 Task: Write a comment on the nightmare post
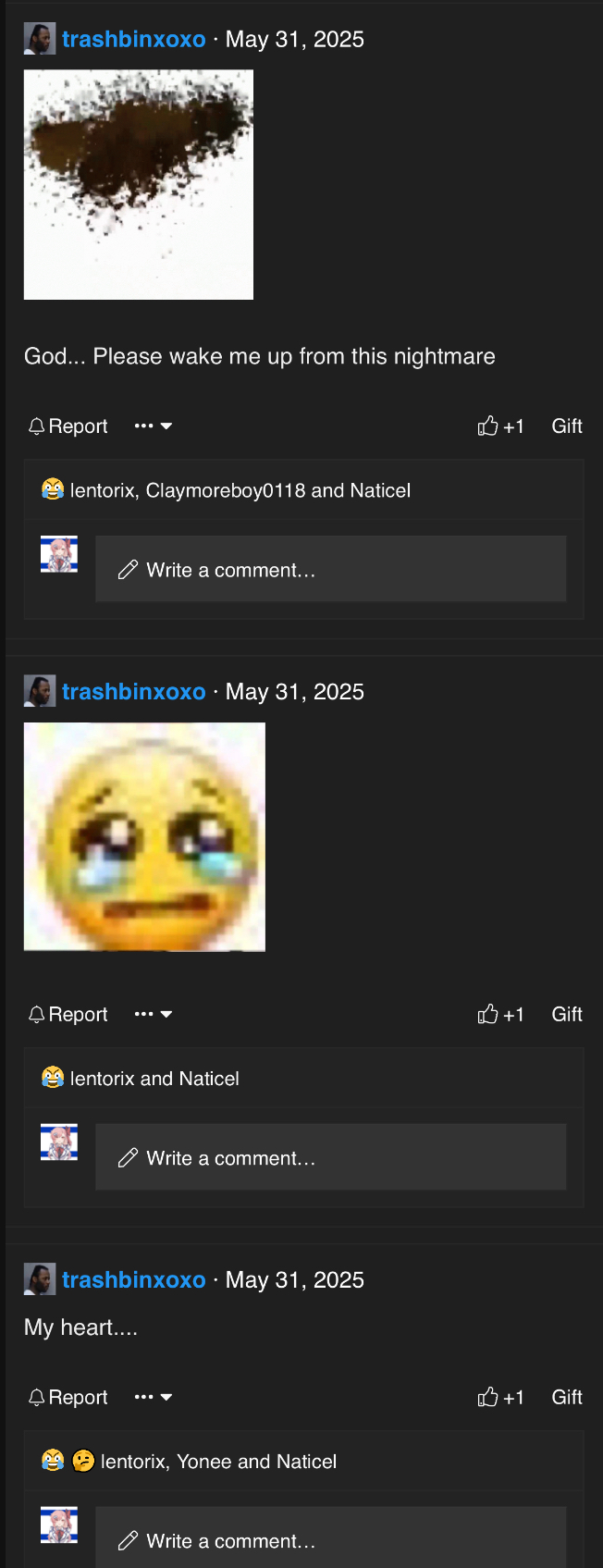pos(331,570)
